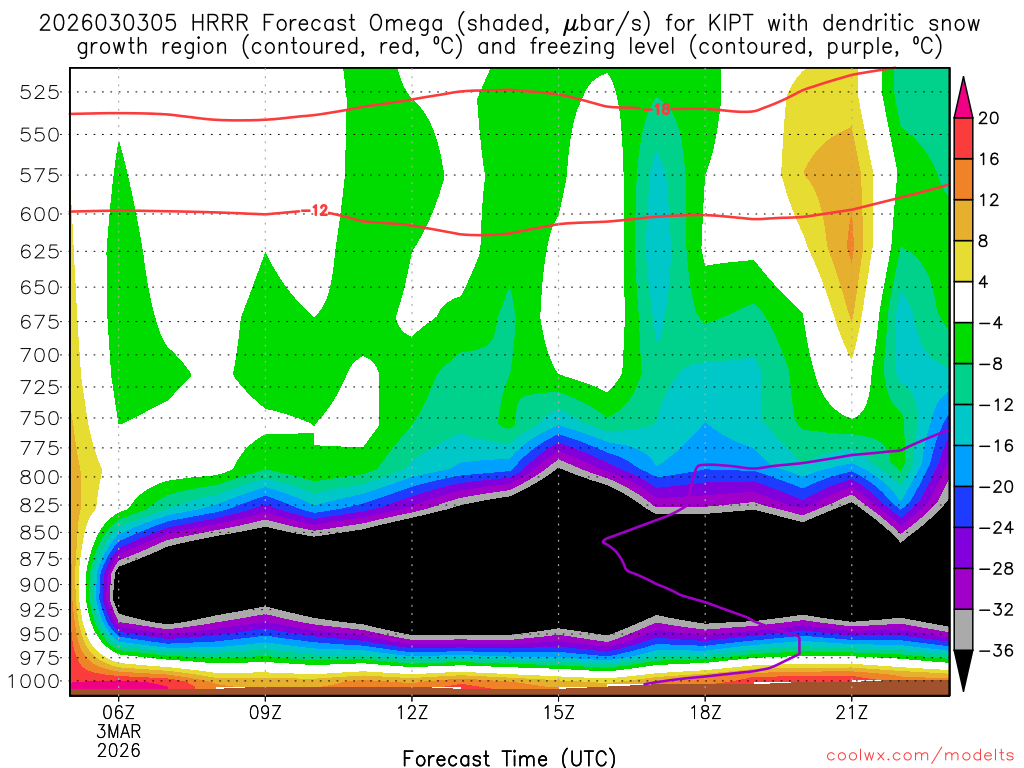Click the 775 pressure level label
Image resolution: width=1024 pixels, height=768 pixels.
[x=40, y=449]
